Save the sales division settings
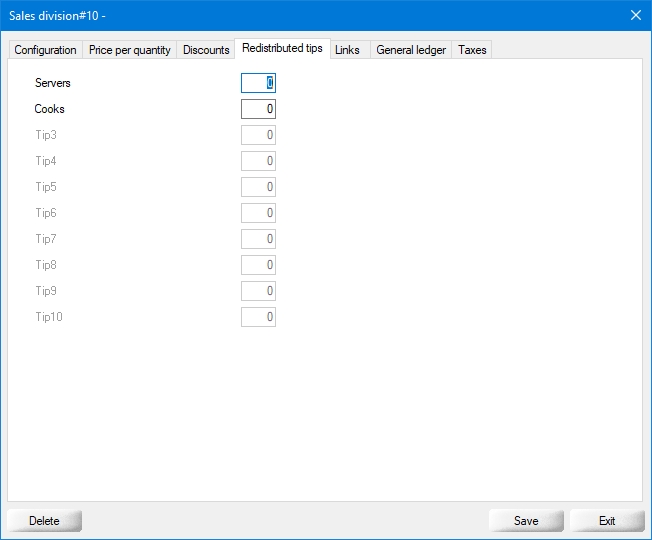This screenshot has width=652, height=540. click(x=526, y=521)
